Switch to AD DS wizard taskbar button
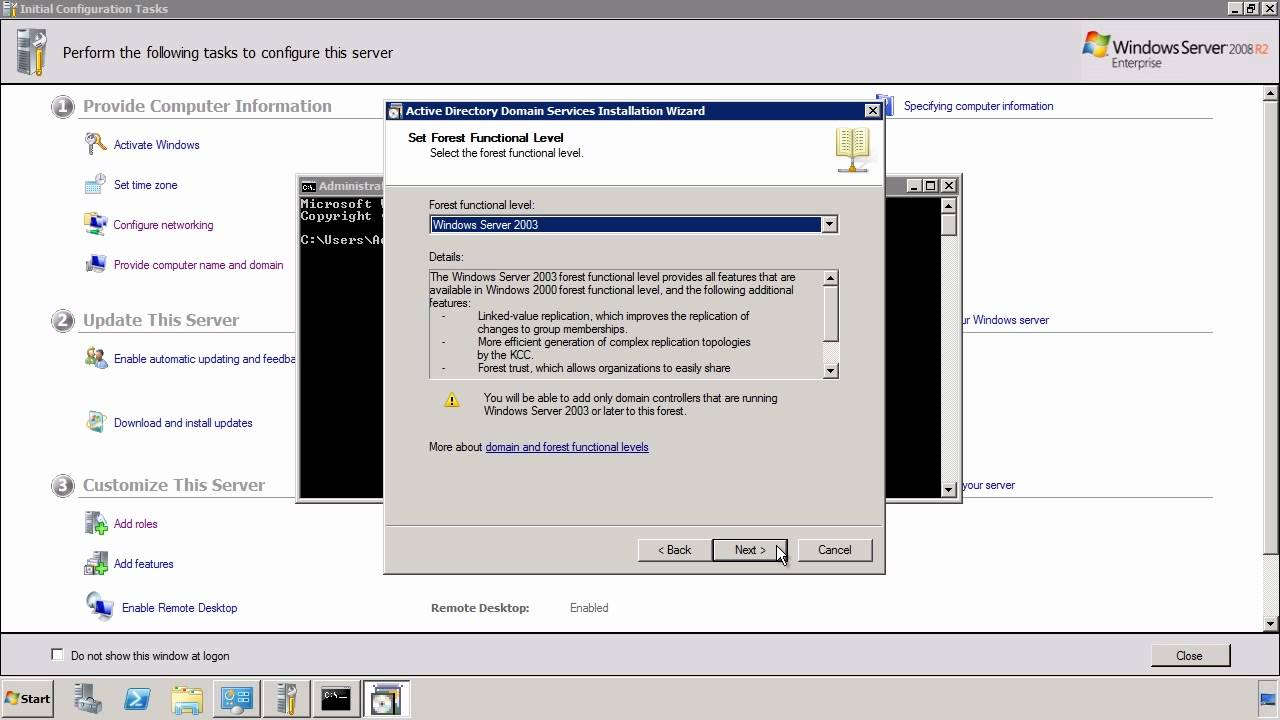This screenshot has width=1280, height=720. click(x=385, y=699)
